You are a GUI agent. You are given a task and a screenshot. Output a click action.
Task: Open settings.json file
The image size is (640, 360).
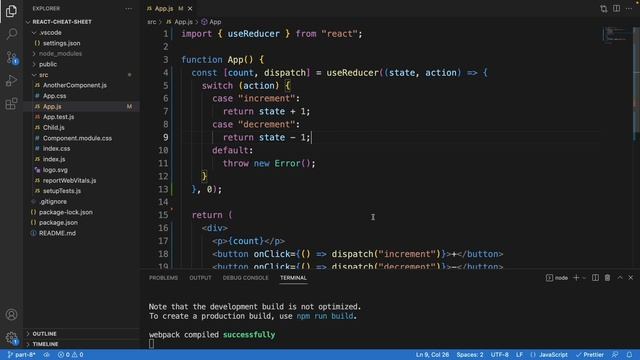point(61,43)
